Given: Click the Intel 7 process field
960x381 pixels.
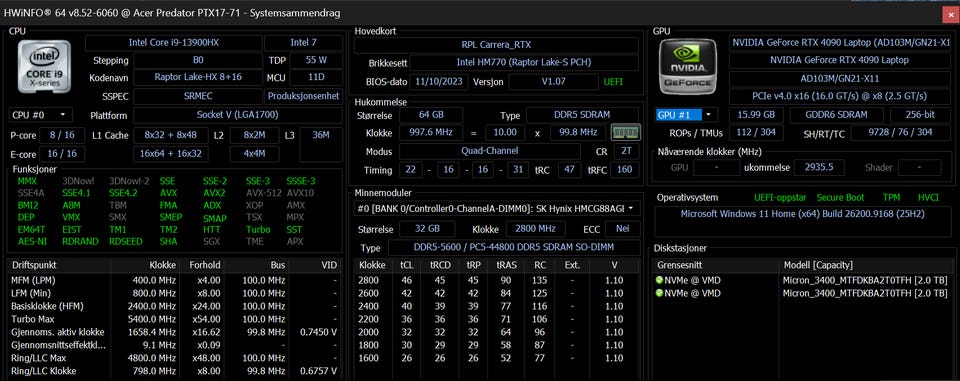Looking at the screenshot, I should [303, 43].
